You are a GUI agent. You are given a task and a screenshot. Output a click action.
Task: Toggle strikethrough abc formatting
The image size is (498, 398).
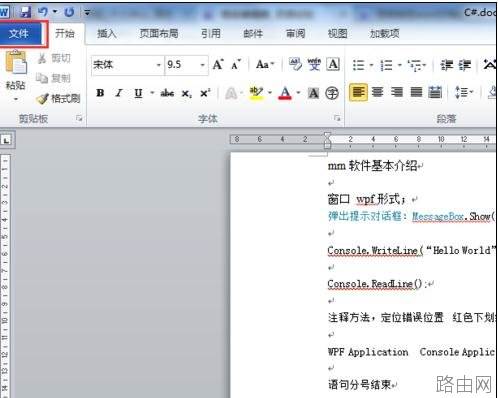tap(167, 93)
